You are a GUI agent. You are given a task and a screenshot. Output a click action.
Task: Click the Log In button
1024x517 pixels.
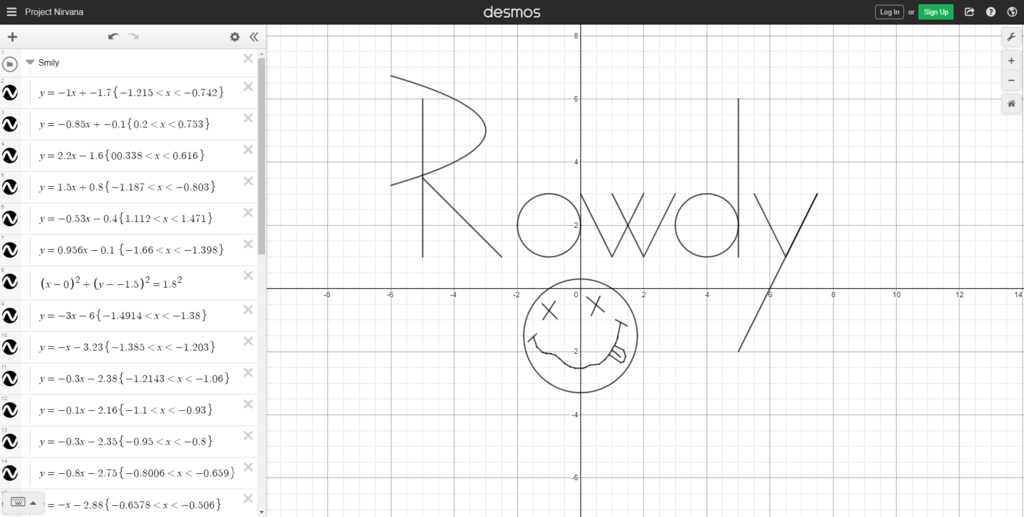tap(889, 12)
